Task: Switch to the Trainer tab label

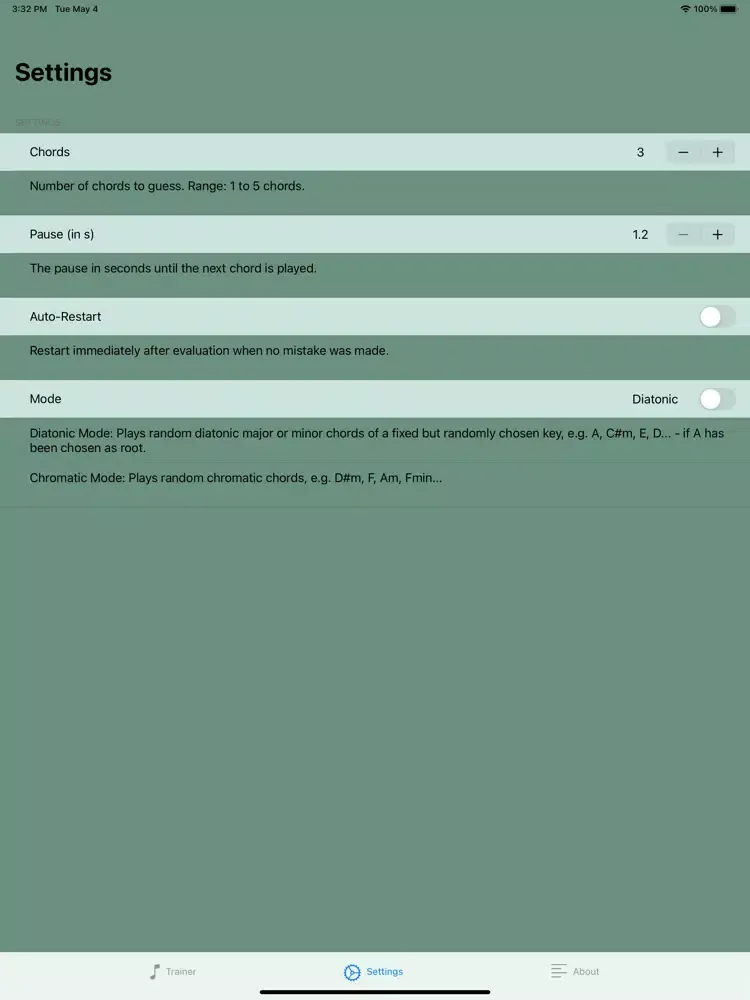Action: 181,972
